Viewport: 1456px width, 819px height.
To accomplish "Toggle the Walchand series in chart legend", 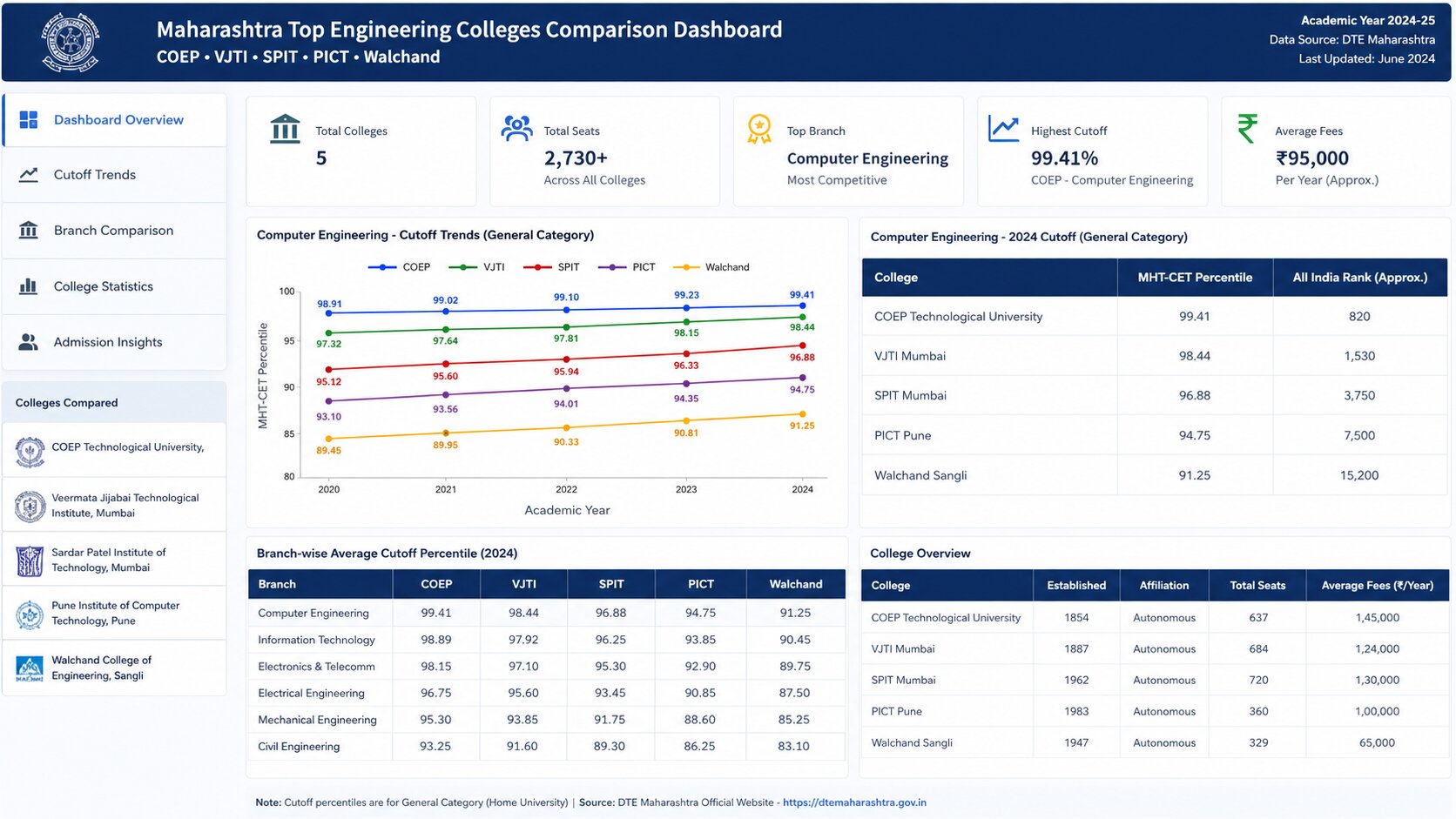I will 711,267.
